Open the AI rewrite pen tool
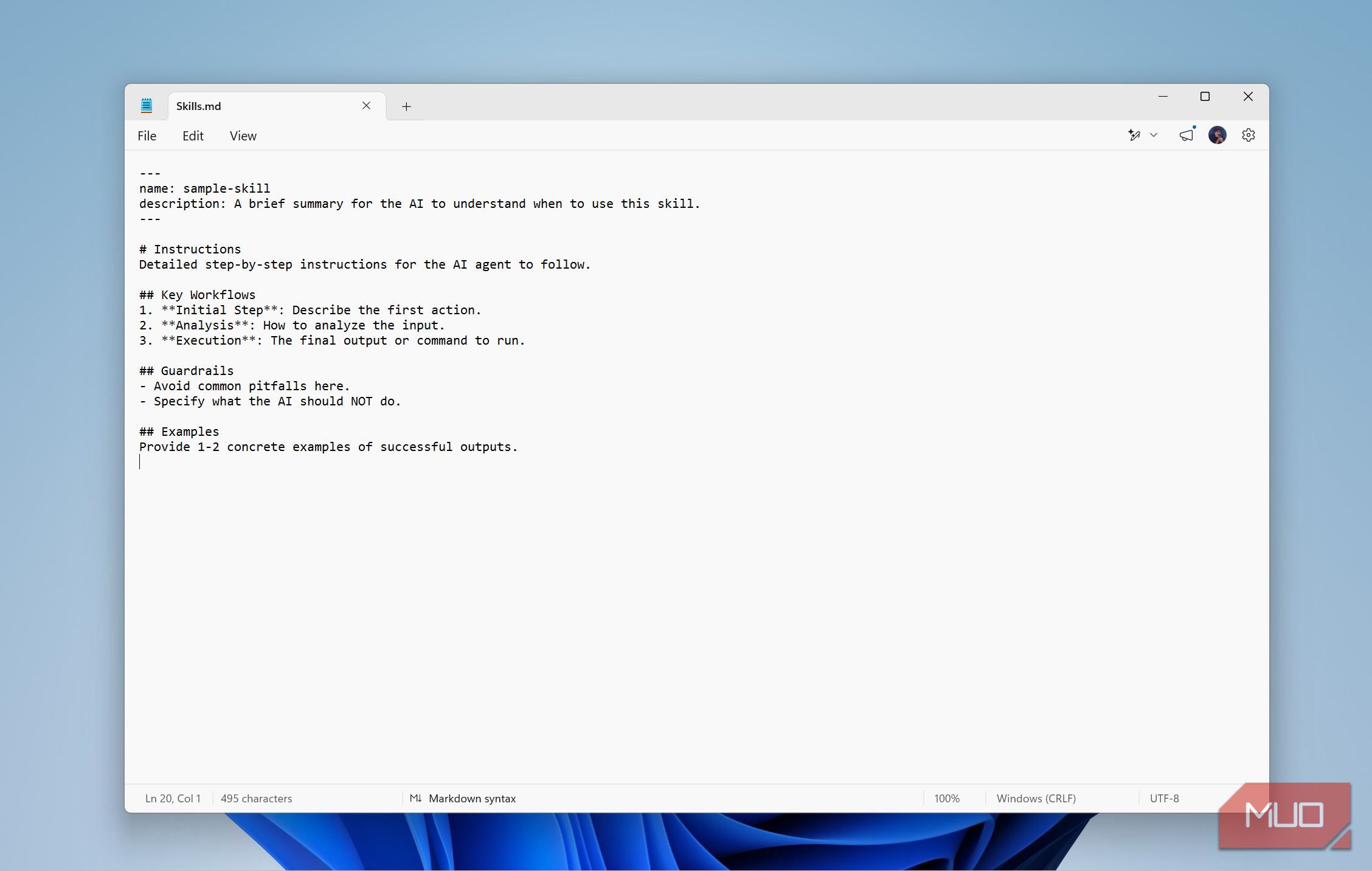Viewport: 1372px width, 871px height. (1134, 135)
